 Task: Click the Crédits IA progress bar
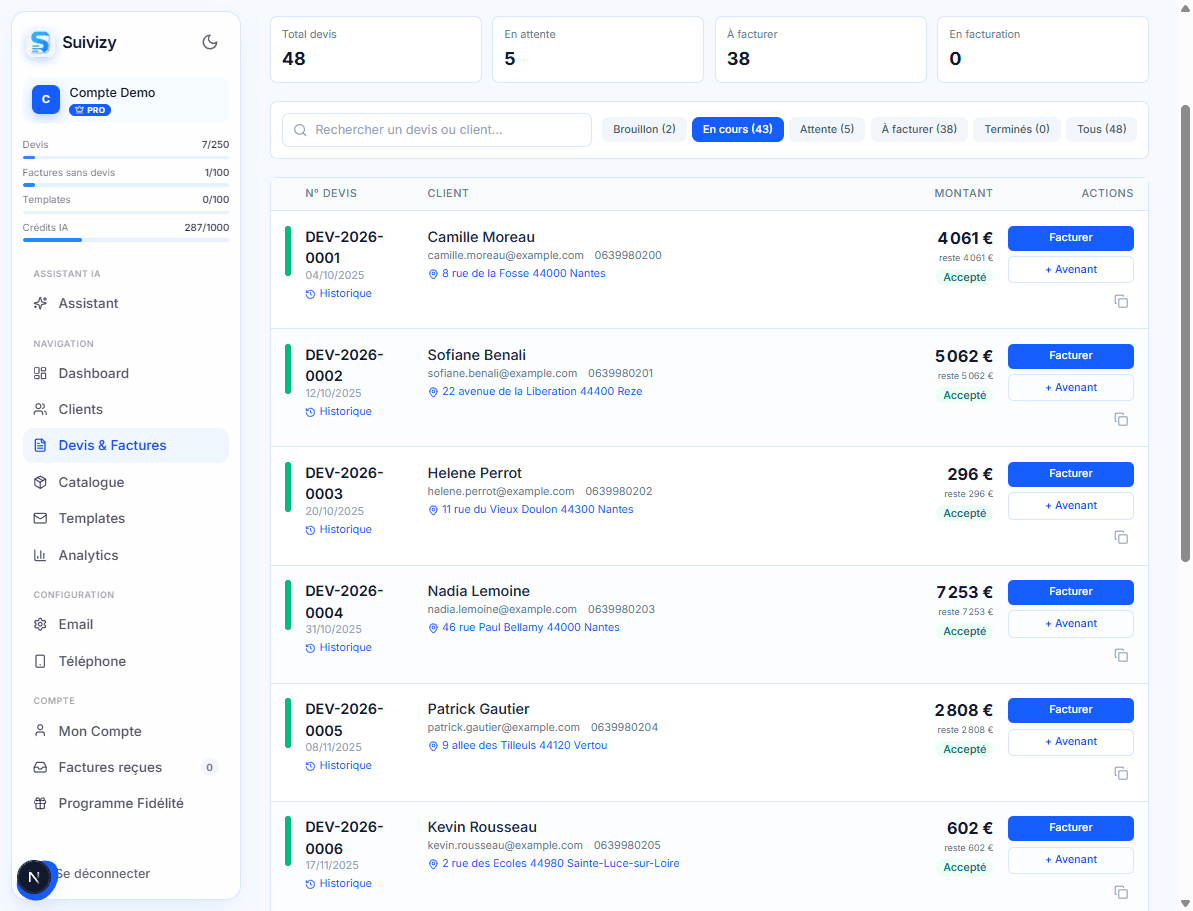tap(126, 240)
